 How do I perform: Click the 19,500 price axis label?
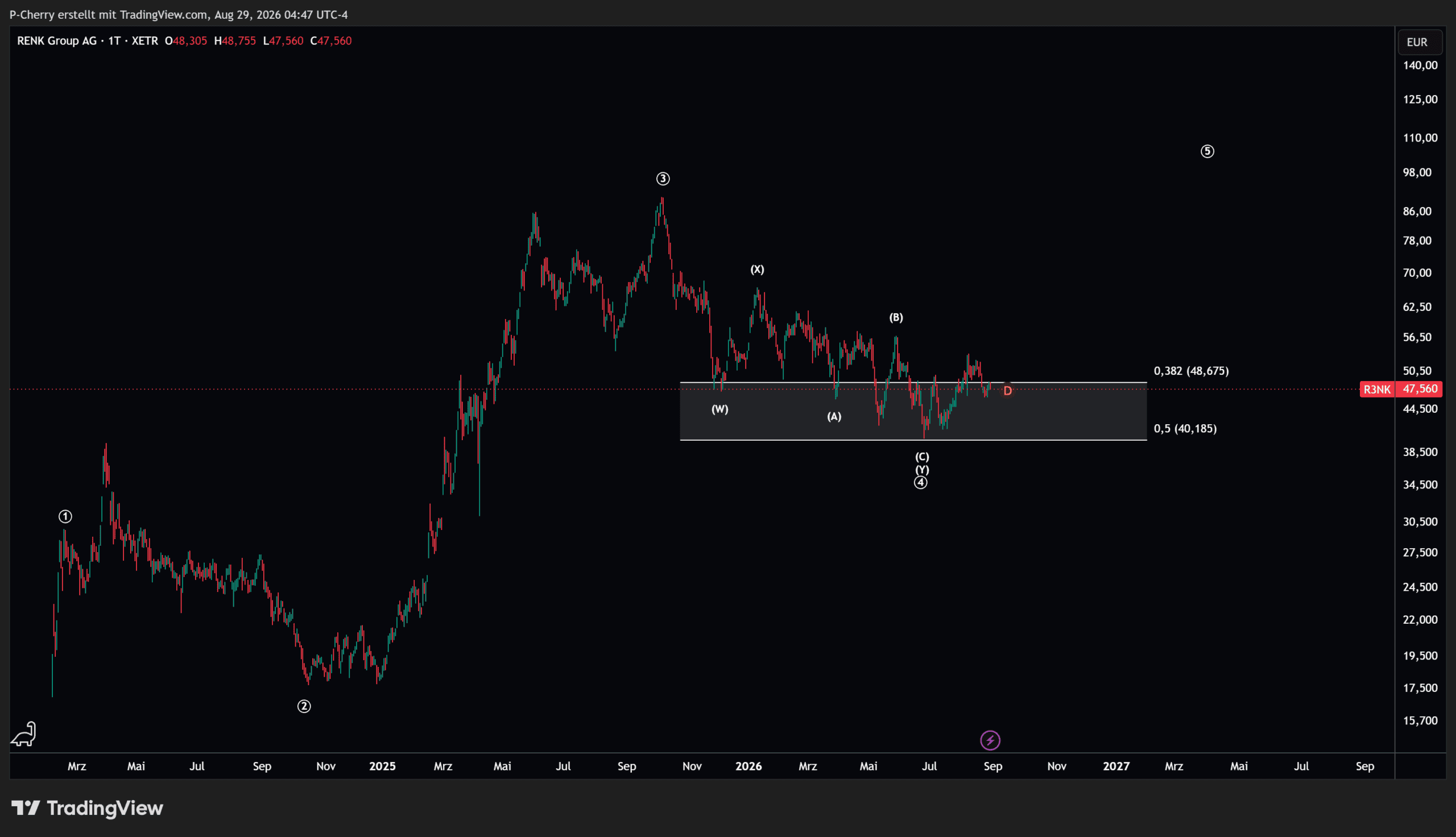(1420, 656)
